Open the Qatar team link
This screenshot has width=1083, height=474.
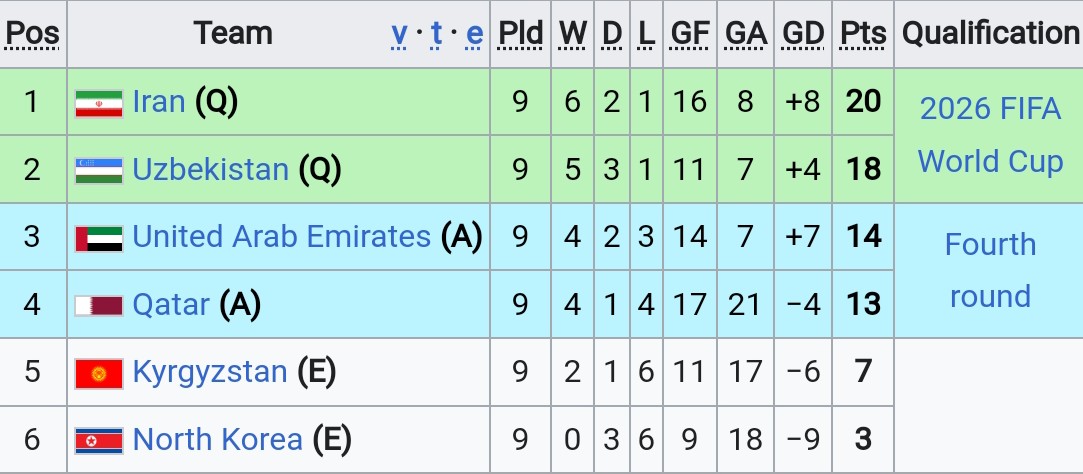pyautogui.click(x=171, y=304)
